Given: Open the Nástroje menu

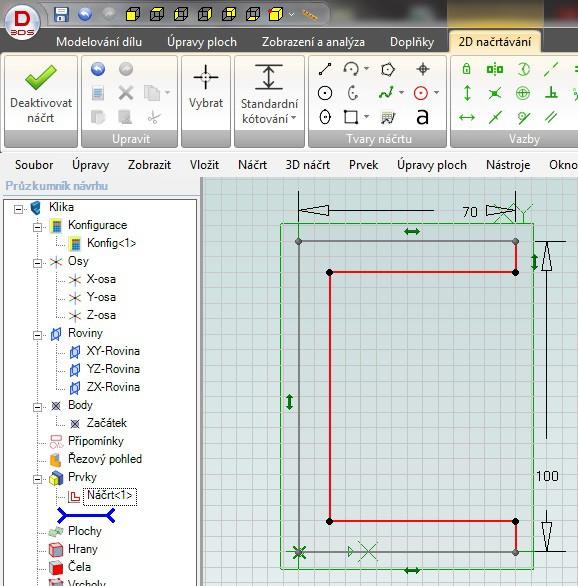Looking at the screenshot, I should click(x=508, y=165).
